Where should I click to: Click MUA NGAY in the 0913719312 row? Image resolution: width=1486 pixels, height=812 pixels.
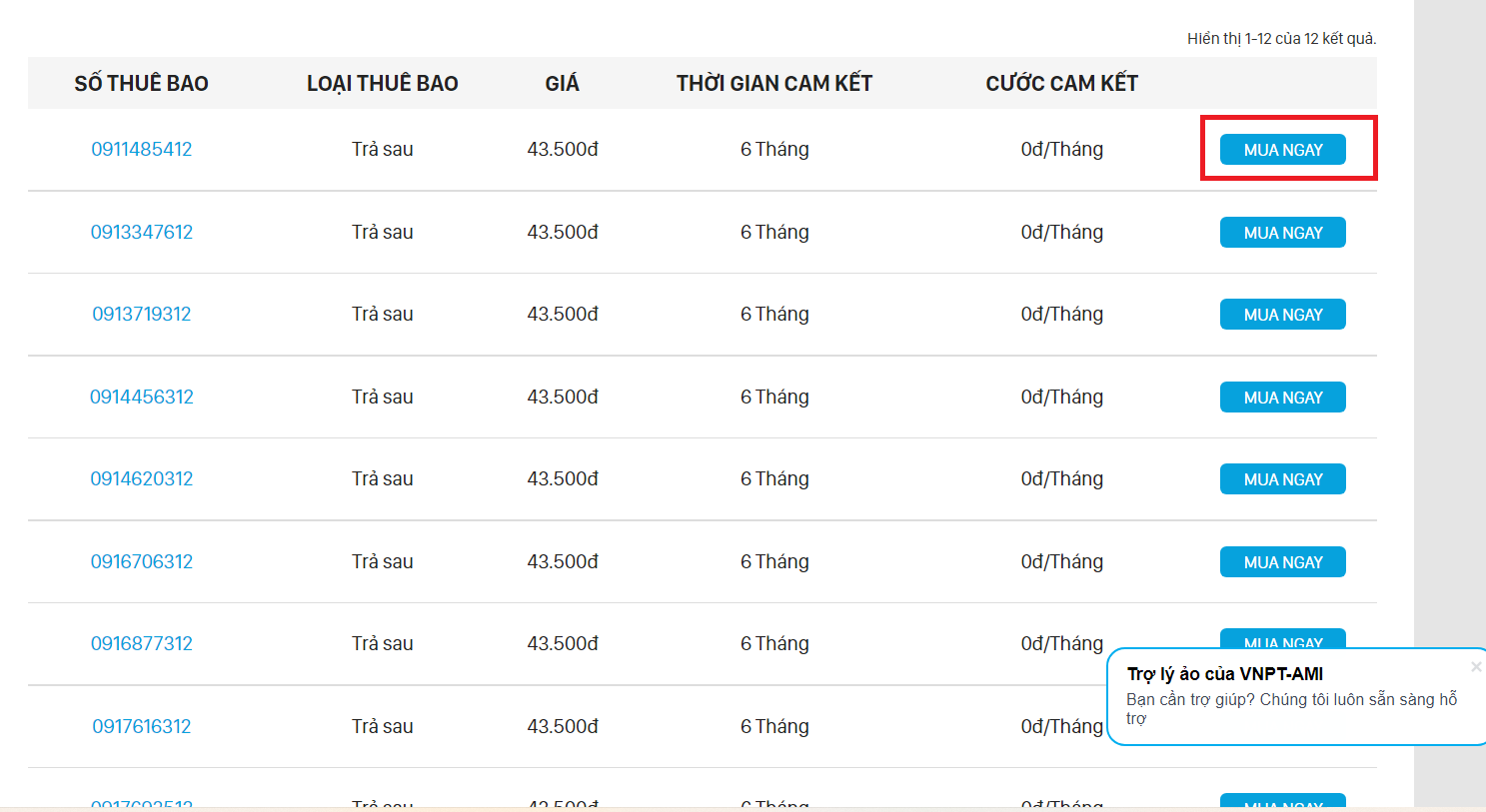click(1282, 315)
